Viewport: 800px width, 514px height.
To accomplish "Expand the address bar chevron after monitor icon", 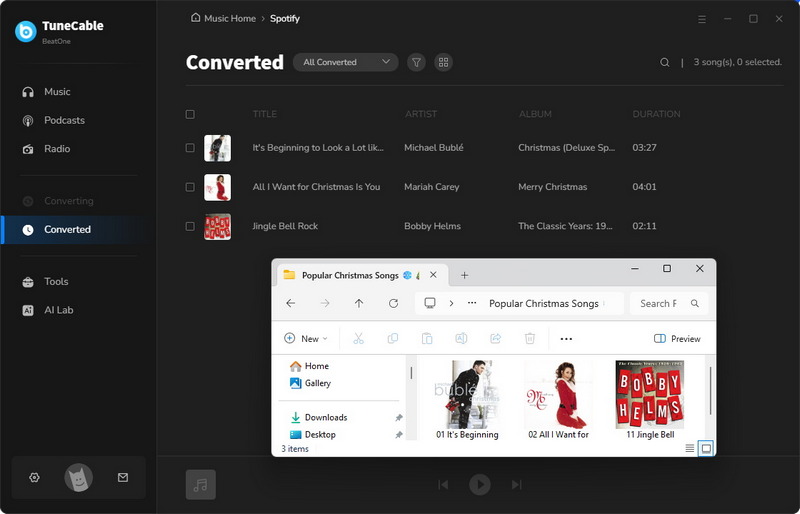I will pos(452,304).
